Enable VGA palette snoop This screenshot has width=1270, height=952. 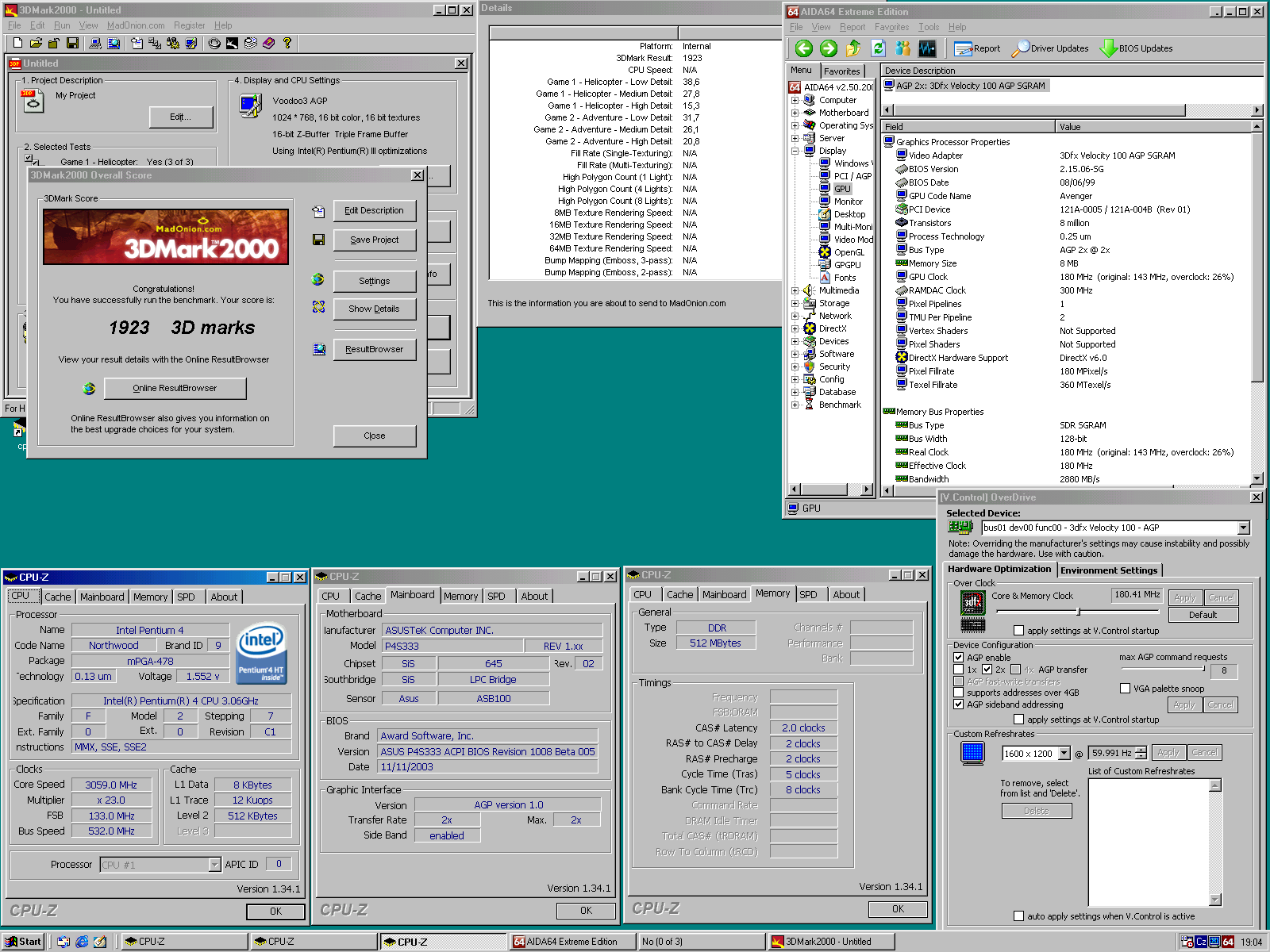tap(1125, 689)
